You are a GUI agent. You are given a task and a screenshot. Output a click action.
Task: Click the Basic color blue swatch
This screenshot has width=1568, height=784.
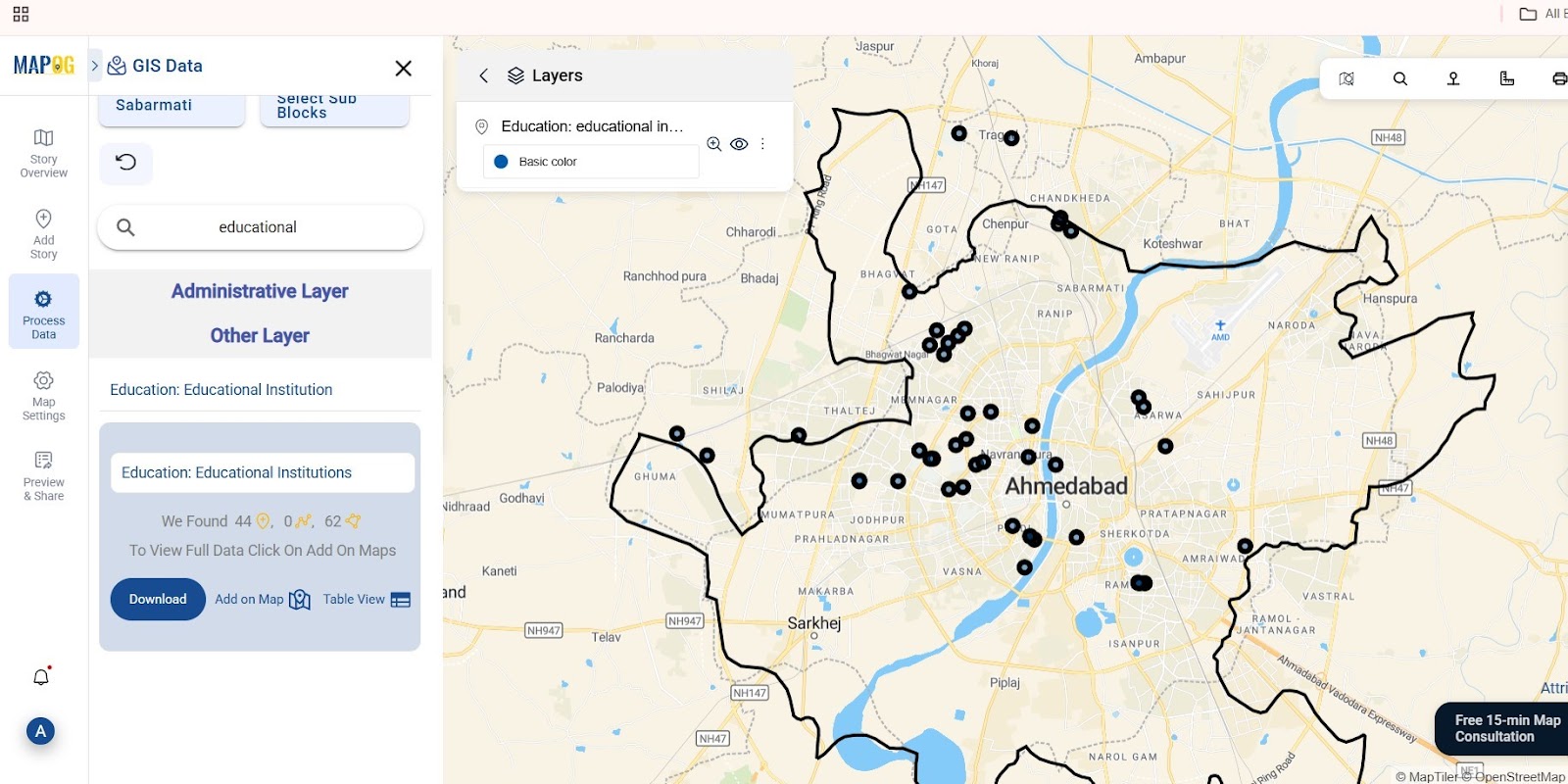tap(501, 162)
